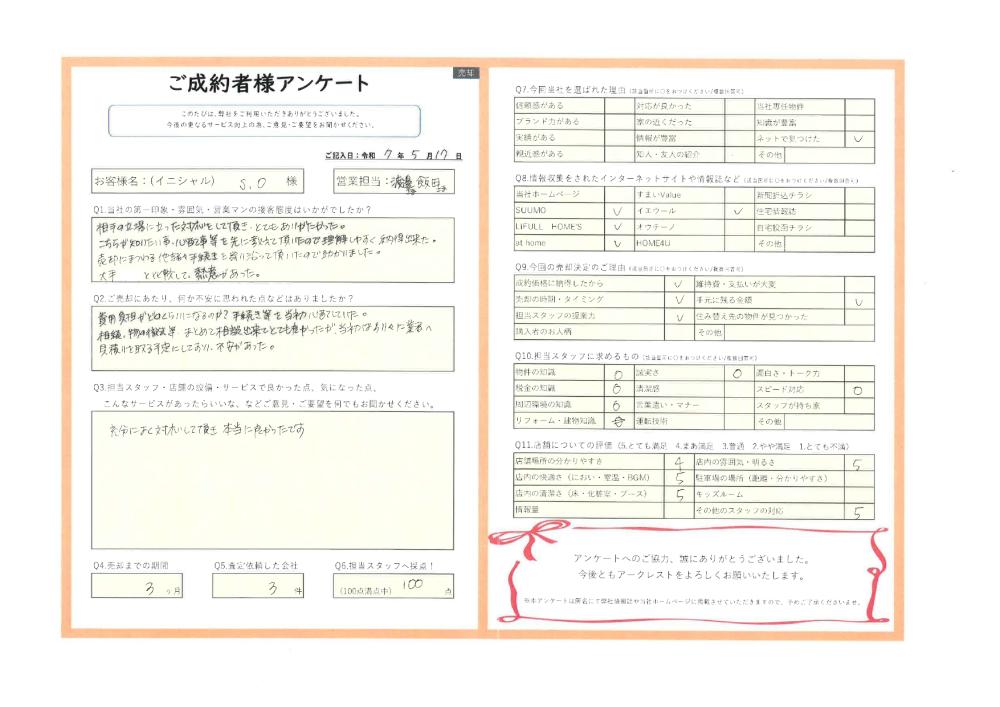
Task: Toggle the 購入者のお人柄 checkbox cell
Action: click(x=679, y=332)
